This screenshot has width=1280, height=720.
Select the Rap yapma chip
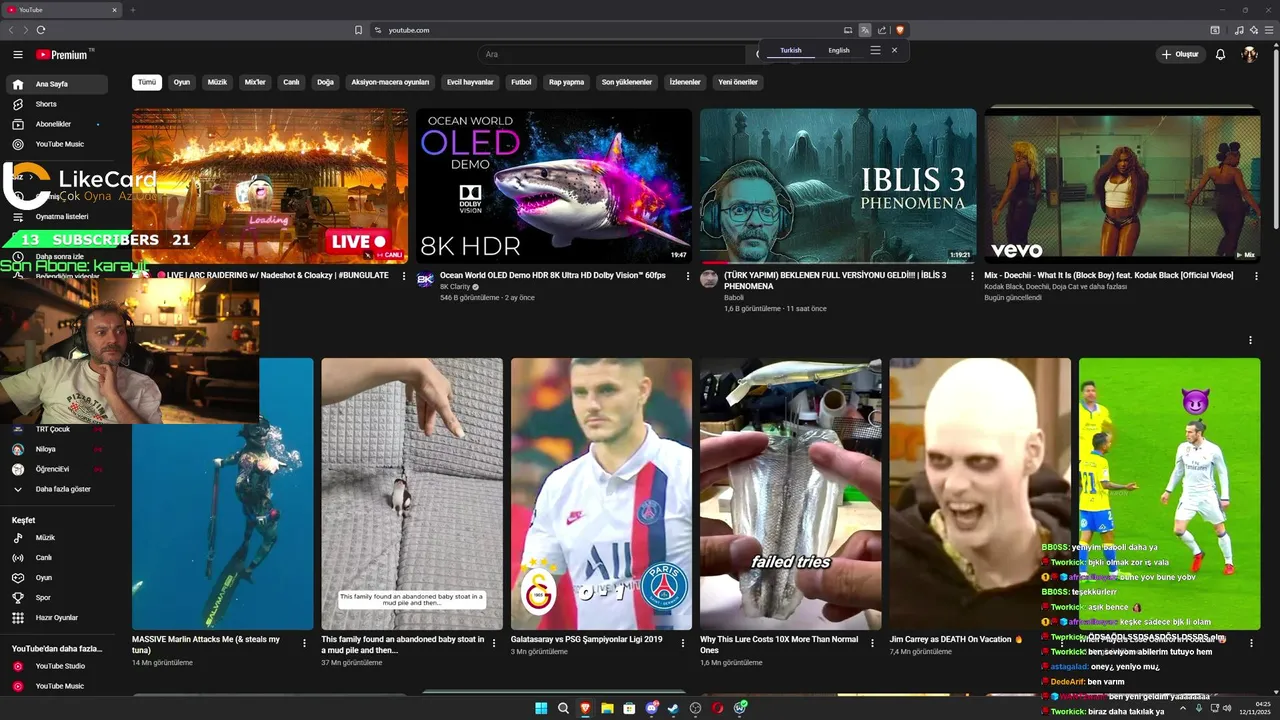pos(566,82)
